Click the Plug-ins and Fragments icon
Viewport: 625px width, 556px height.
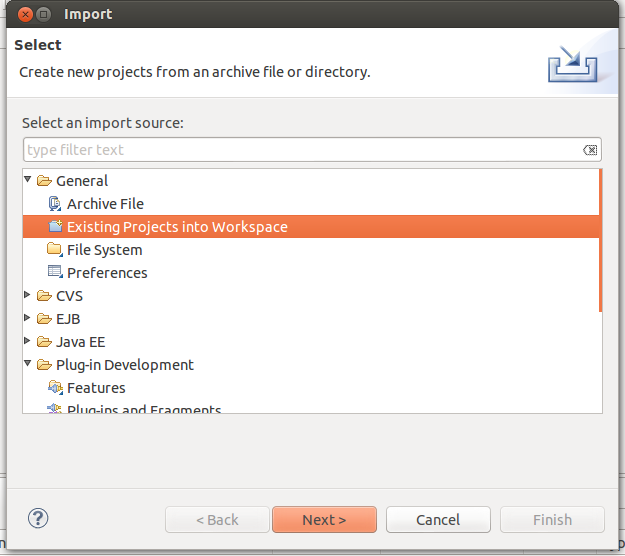pos(55,409)
